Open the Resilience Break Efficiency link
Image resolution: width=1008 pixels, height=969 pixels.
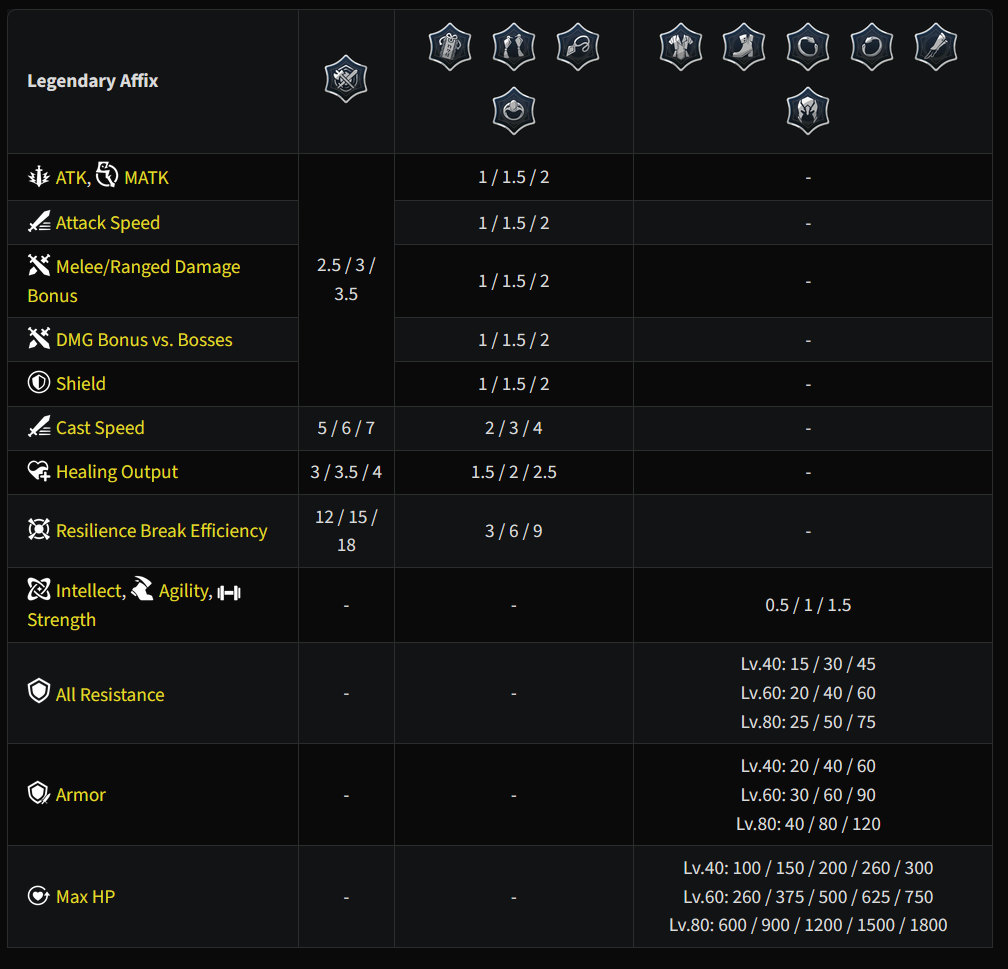pyautogui.click(x=161, y=531)
